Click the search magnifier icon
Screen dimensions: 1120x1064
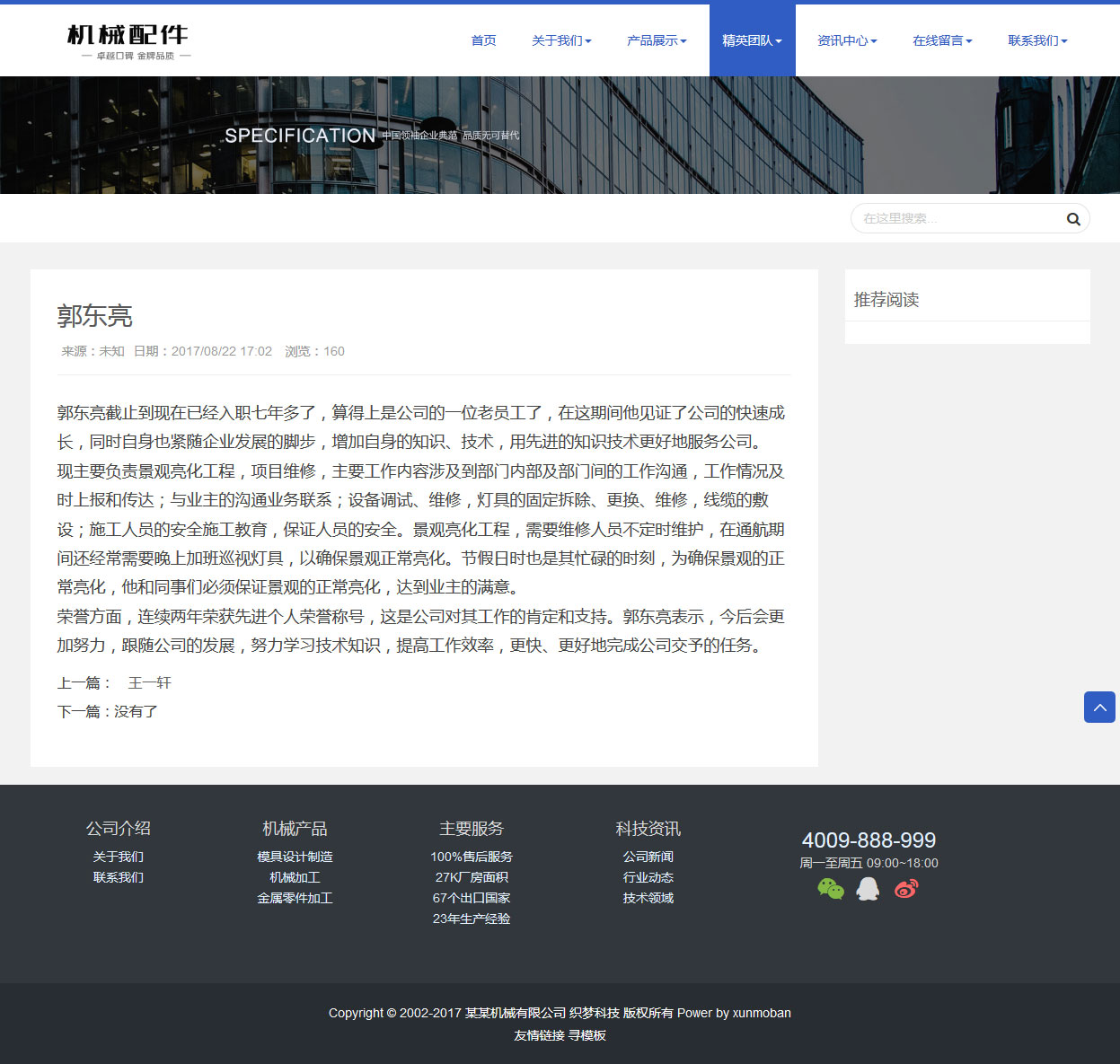(1072, 219)
